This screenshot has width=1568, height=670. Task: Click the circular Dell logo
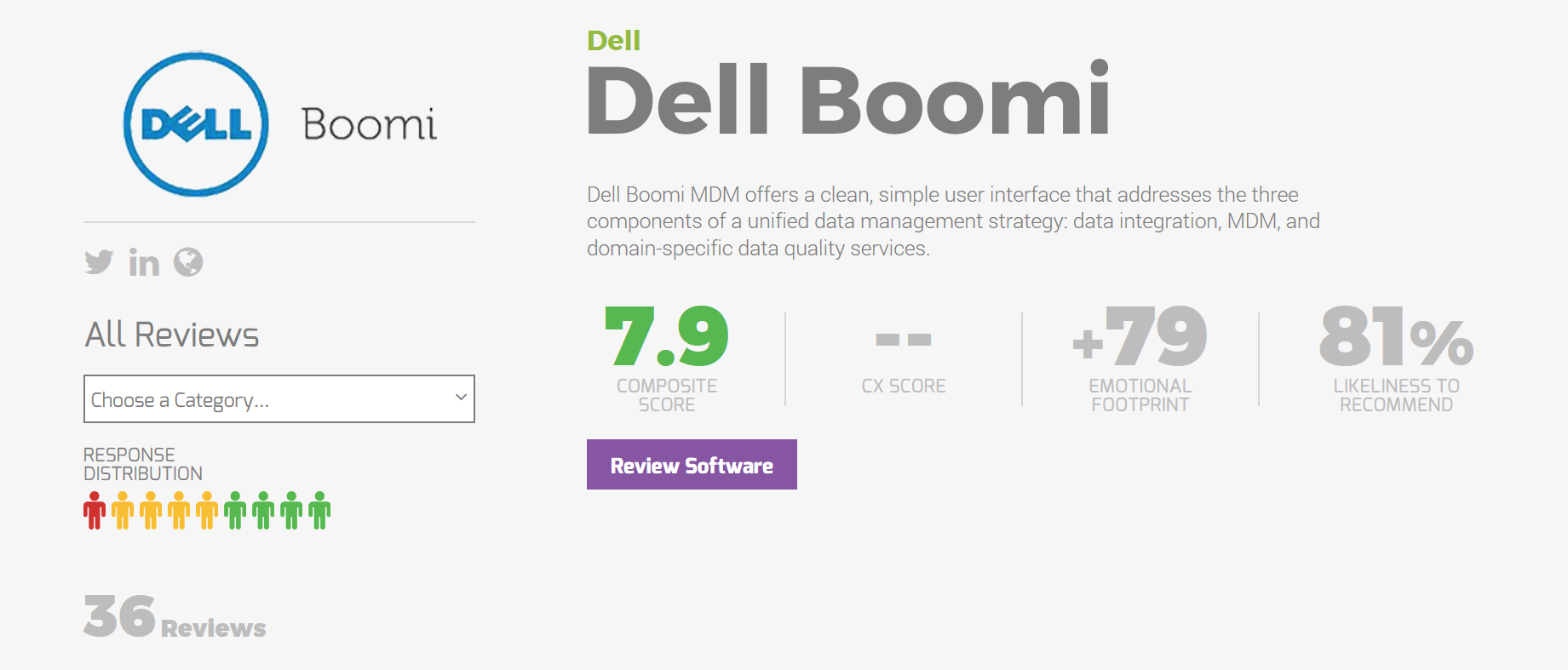[196, 124]
